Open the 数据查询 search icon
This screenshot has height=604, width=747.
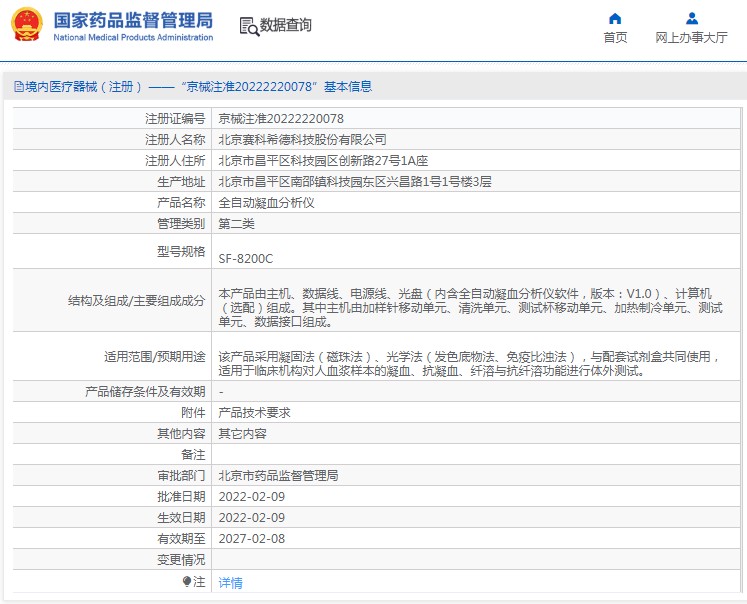coord(249,27)
